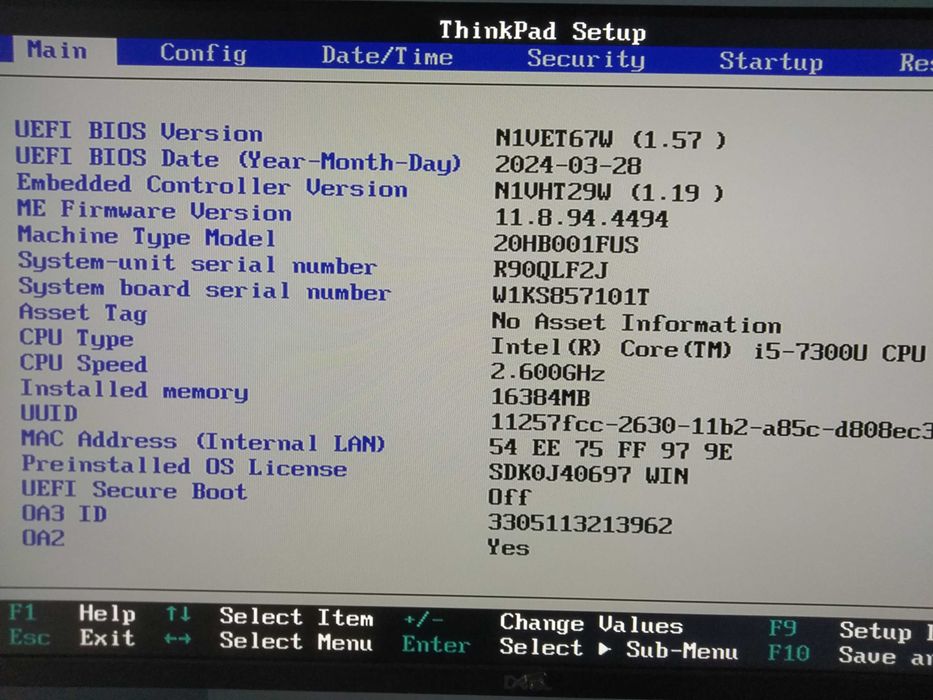Click the Help label in footer
The width and height of the screenshot is (933, 700).
[x=108, y=614]
